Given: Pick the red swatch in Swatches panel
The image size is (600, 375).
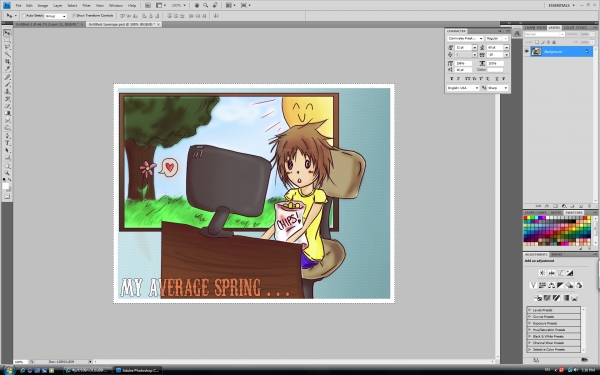Looking at the screenshot, I should 526,218.
